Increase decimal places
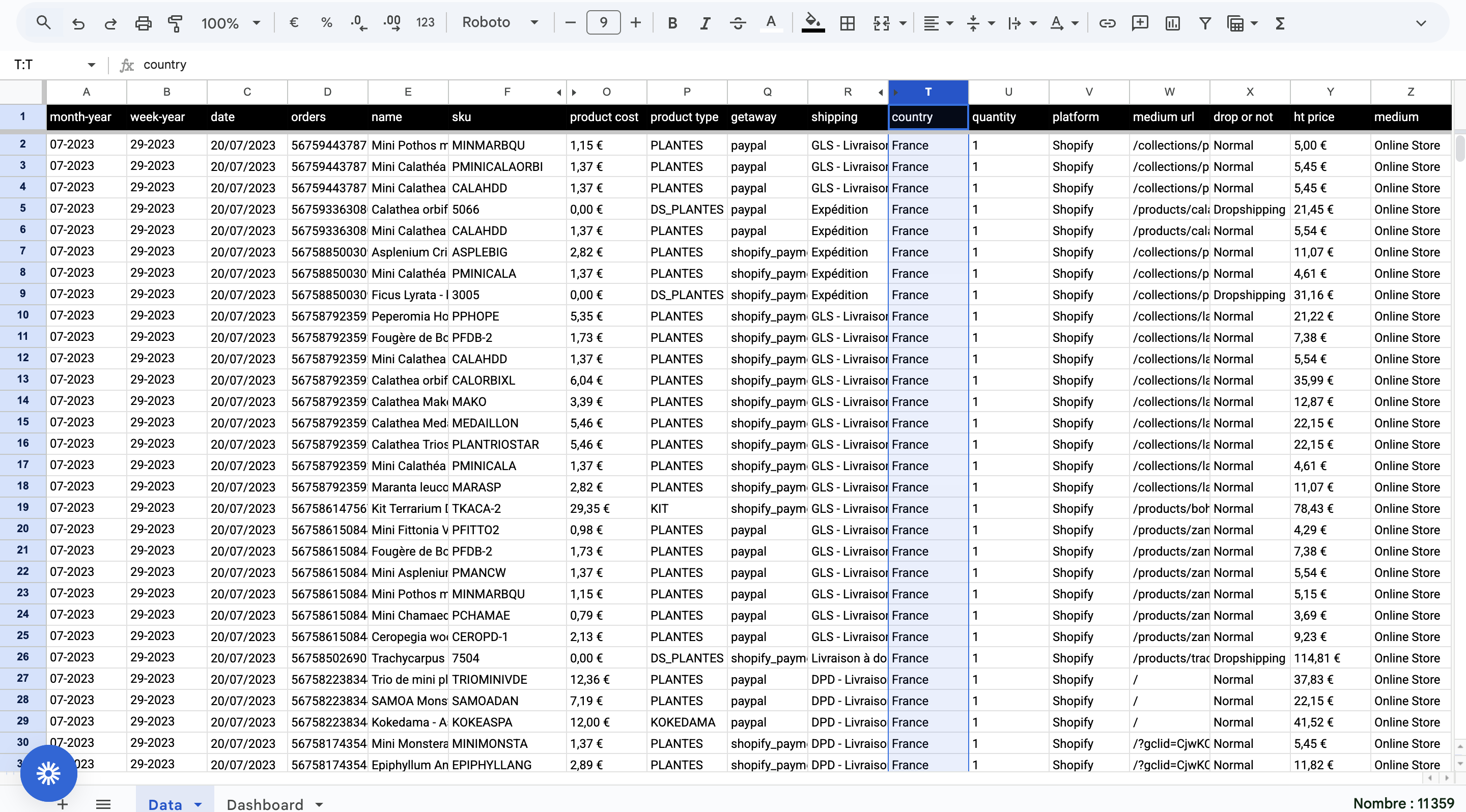The image size is (1466, 812). click(x=391, y=23)
